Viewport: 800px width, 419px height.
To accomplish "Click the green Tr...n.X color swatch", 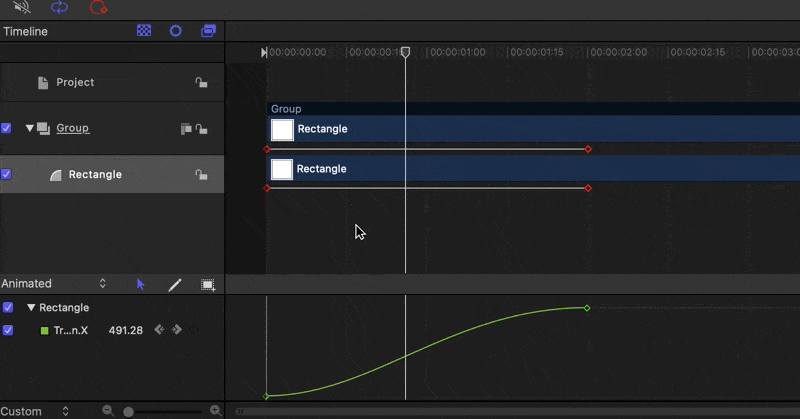I will tap(44, 331).
